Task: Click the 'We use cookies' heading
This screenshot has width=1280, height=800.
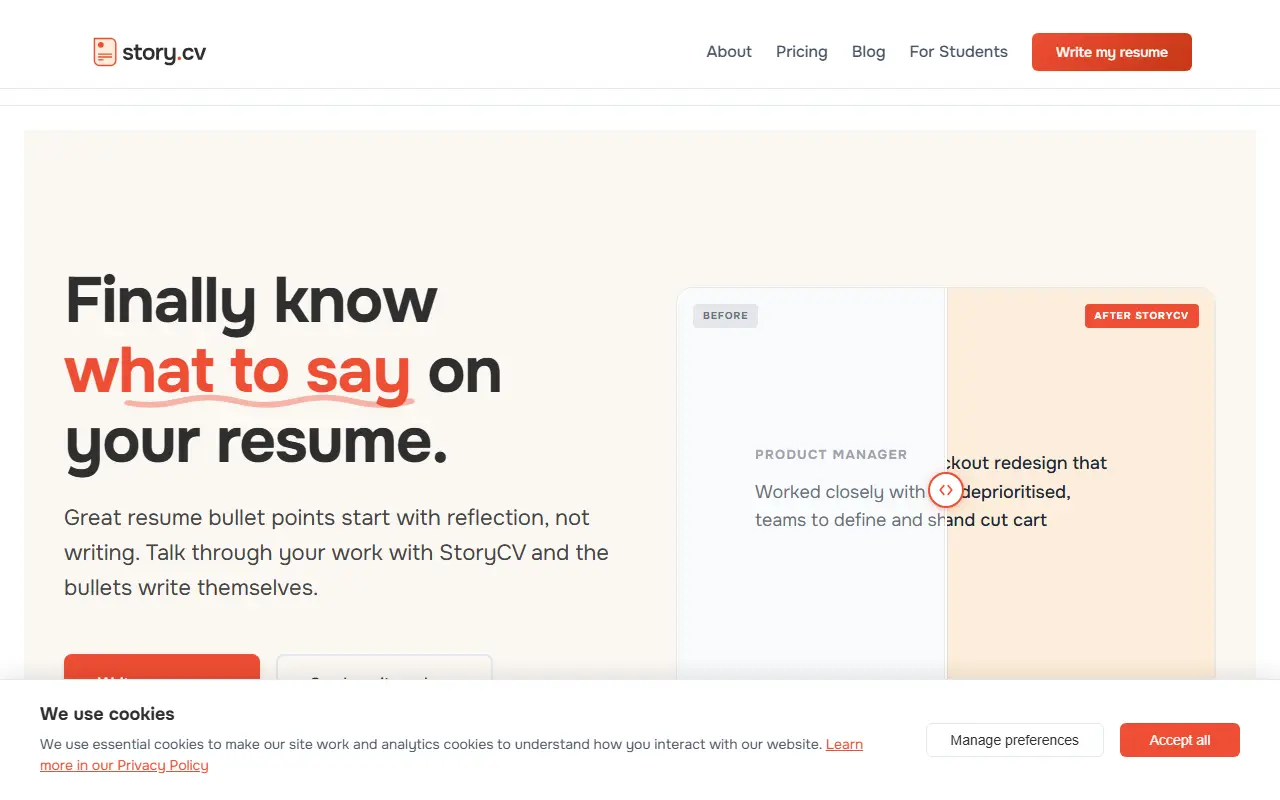Action: click(x=107, y=714)
